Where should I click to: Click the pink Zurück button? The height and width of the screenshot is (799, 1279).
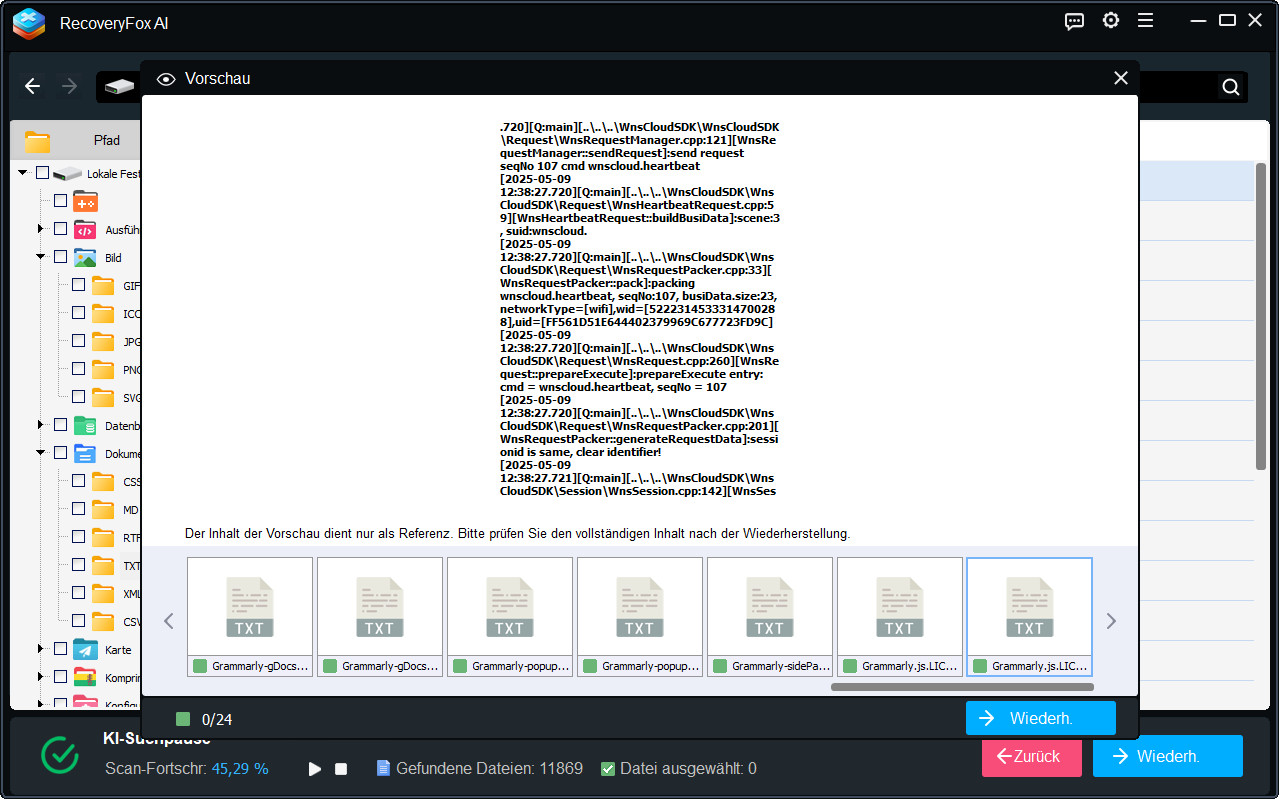coord(1031,756)
